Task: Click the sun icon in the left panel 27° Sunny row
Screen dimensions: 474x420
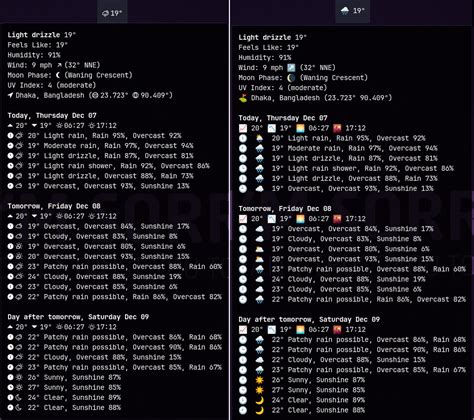Action: [19, 388]
